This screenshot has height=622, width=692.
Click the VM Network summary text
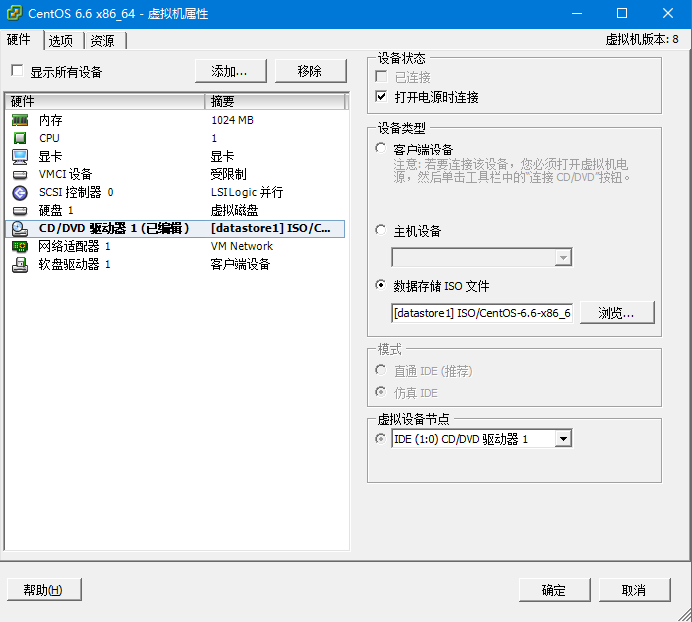242,246
